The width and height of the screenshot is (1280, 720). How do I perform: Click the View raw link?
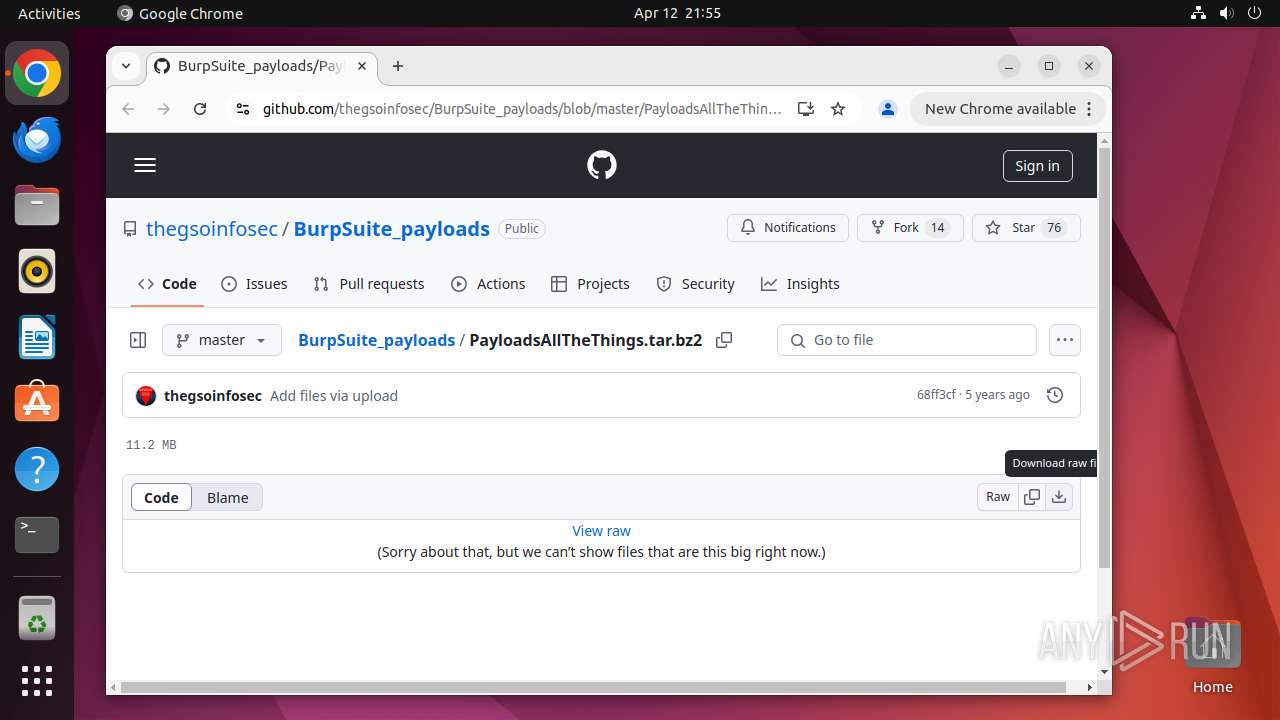(x=601, y=531)
